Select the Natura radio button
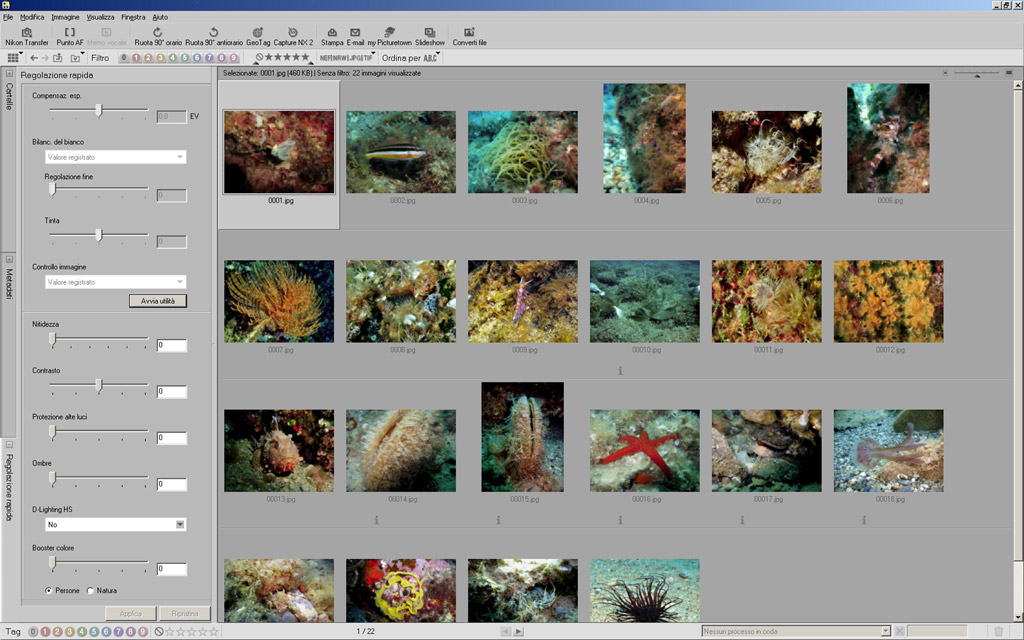1024x640 pixels. click(91, 590)
